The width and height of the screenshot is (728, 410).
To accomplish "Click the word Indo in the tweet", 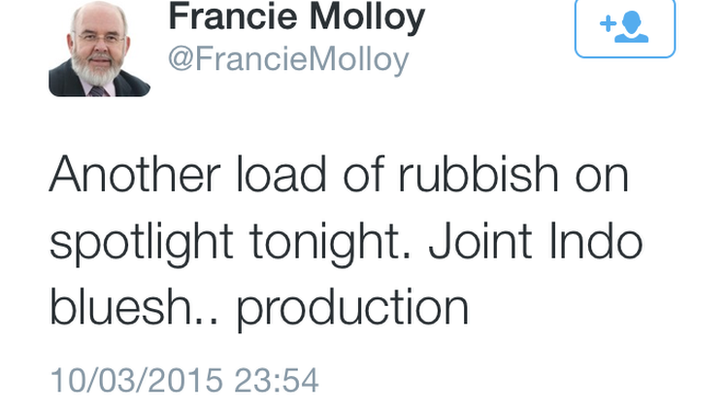I will point(596,241).
